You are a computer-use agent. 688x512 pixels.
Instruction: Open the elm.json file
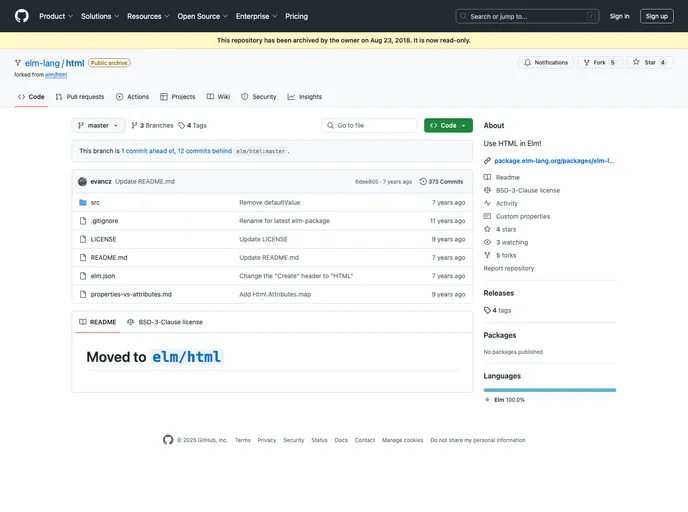click(x=103, y=276)
